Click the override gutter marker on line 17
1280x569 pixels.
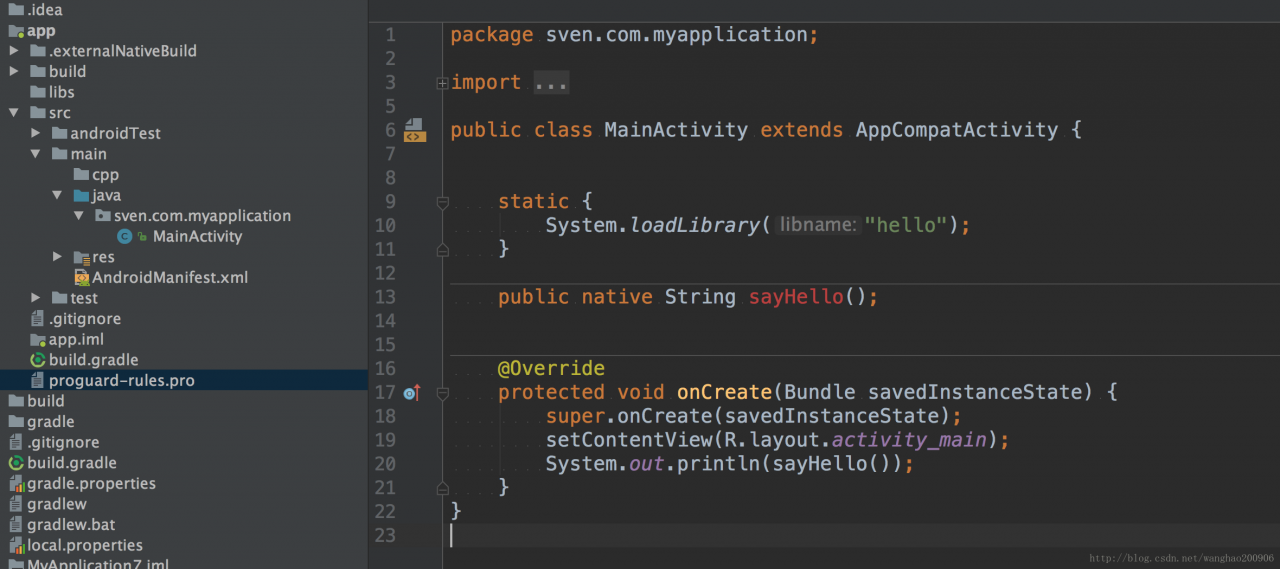[x=411, y=393]
